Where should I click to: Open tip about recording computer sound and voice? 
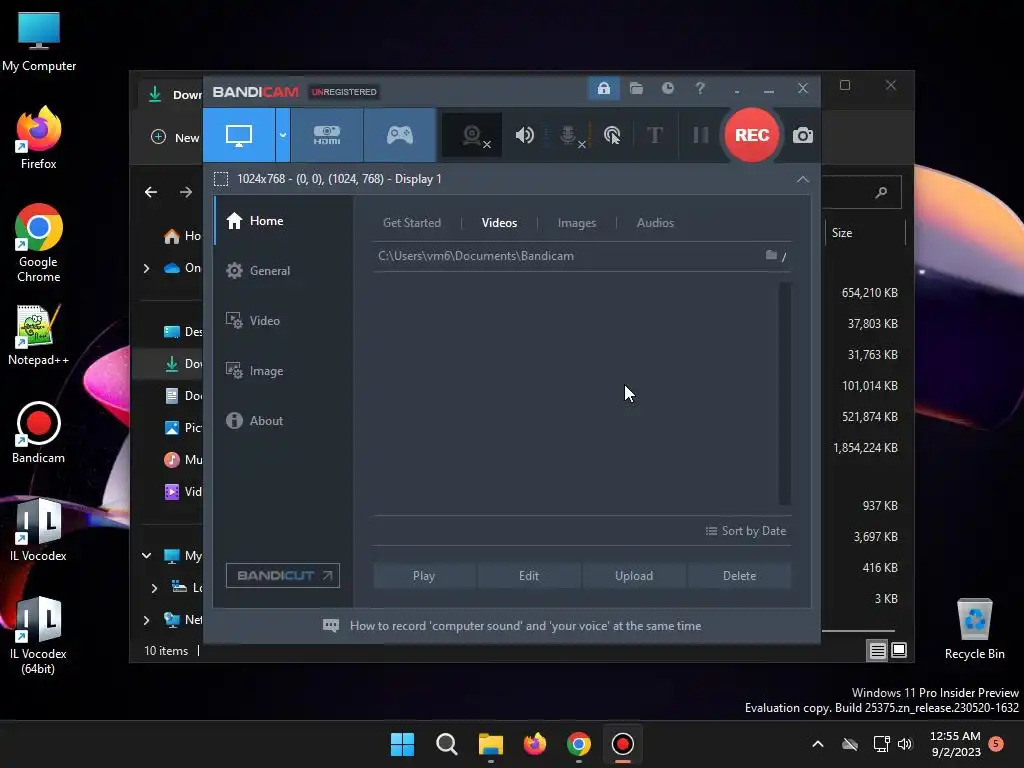click(x=513, y=626)
